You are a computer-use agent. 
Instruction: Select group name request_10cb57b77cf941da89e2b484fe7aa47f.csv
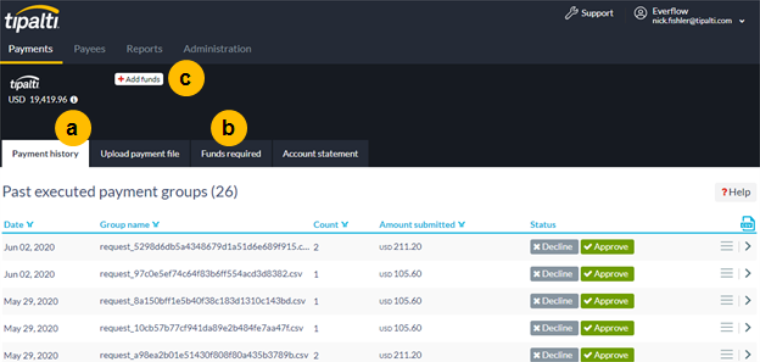point(201,328)
